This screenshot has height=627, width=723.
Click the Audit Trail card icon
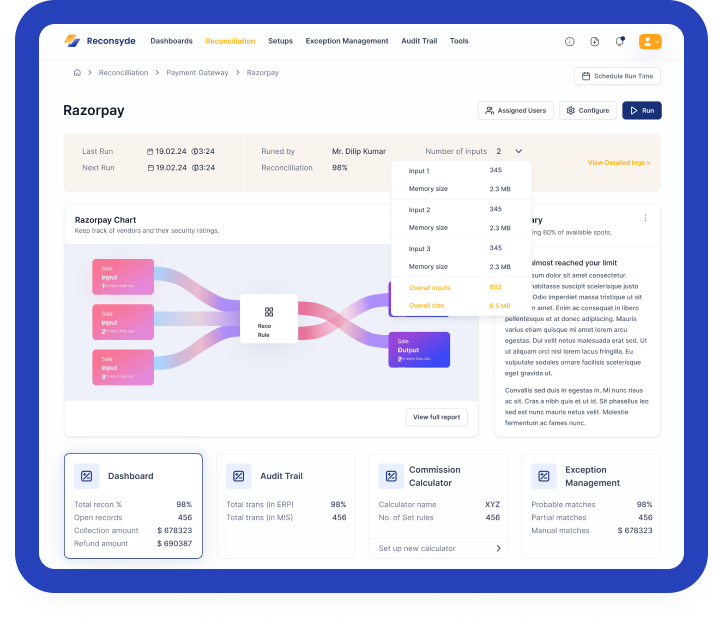pyautogui.click(x=238, y=476)
